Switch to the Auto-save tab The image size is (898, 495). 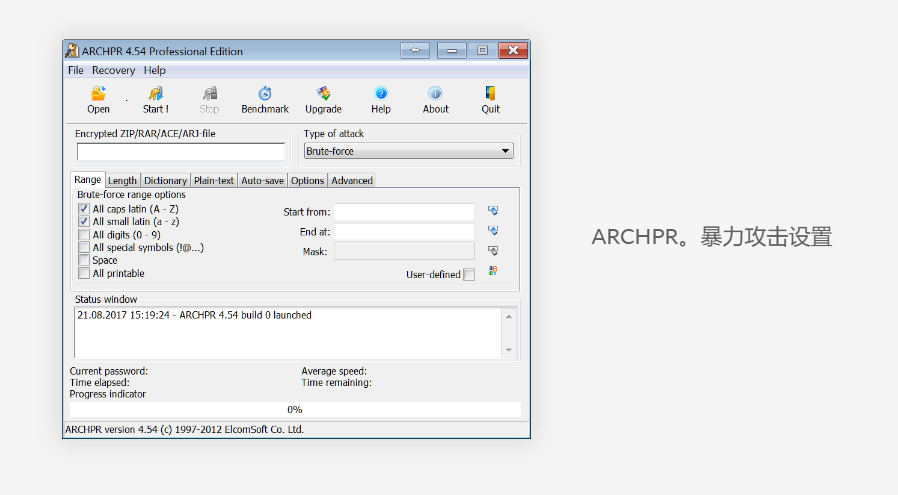[262, 180]
